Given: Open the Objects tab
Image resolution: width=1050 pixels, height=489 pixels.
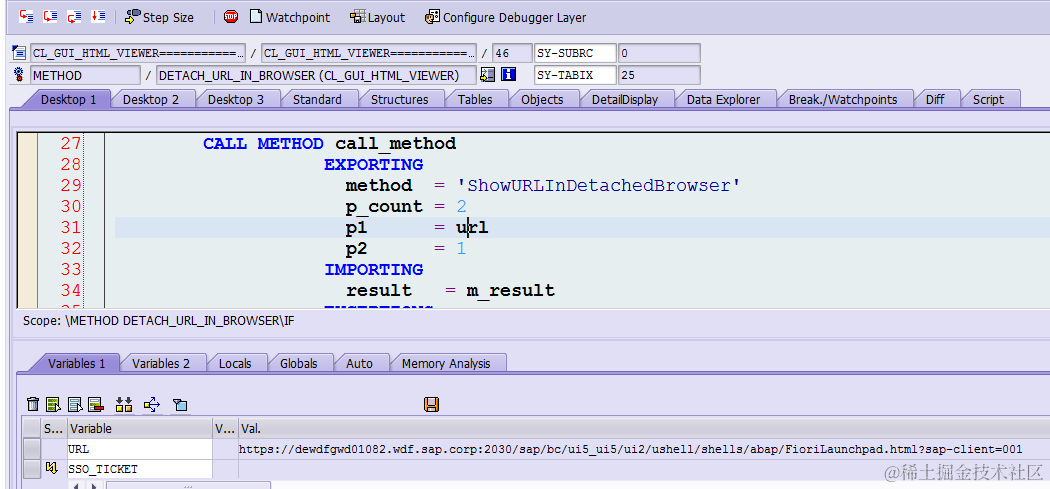Looking at the screenshot, I should 542,99.
